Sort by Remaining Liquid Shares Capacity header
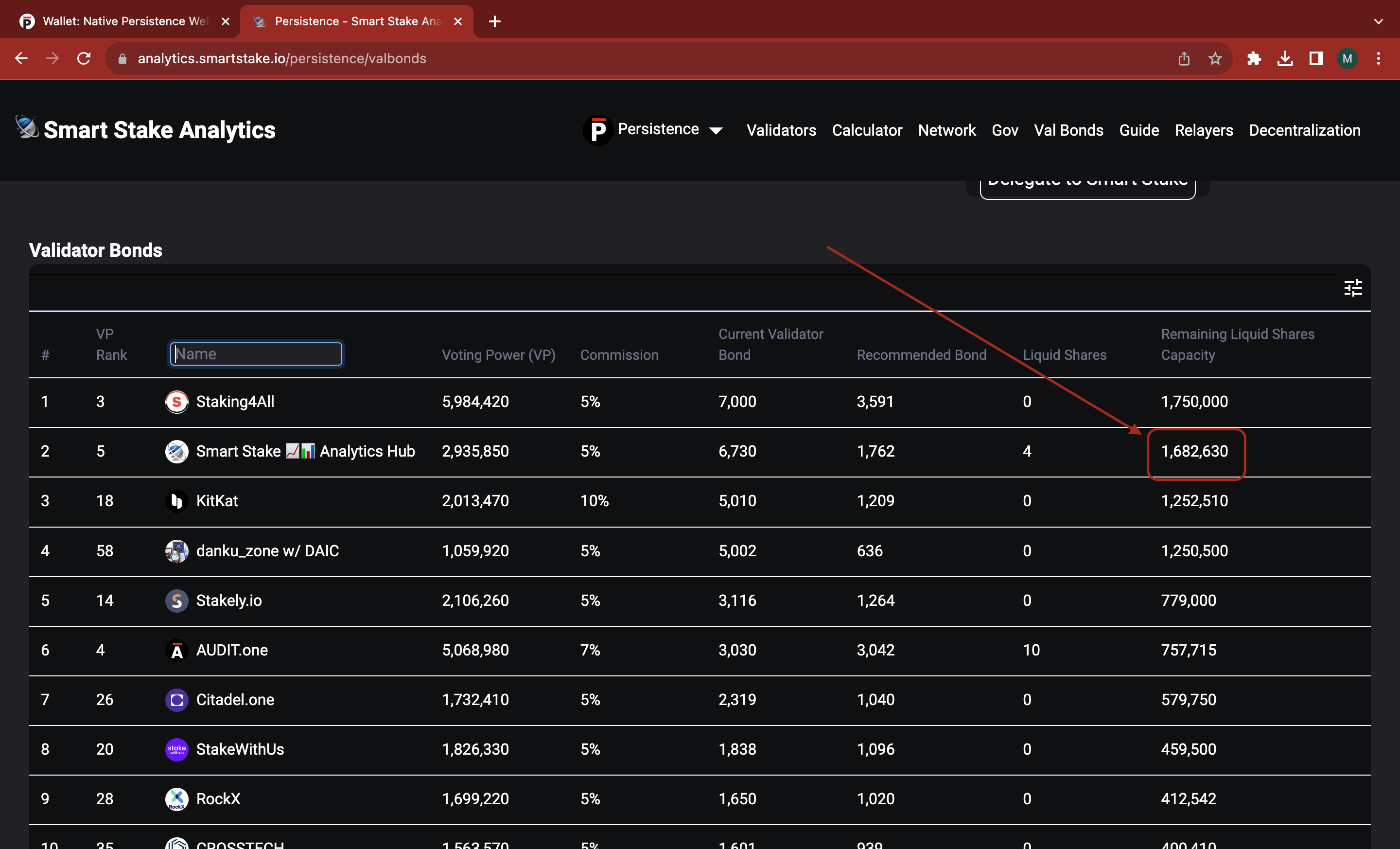This screenshot has height=849, width=1400. click(x=1237, y=344)
